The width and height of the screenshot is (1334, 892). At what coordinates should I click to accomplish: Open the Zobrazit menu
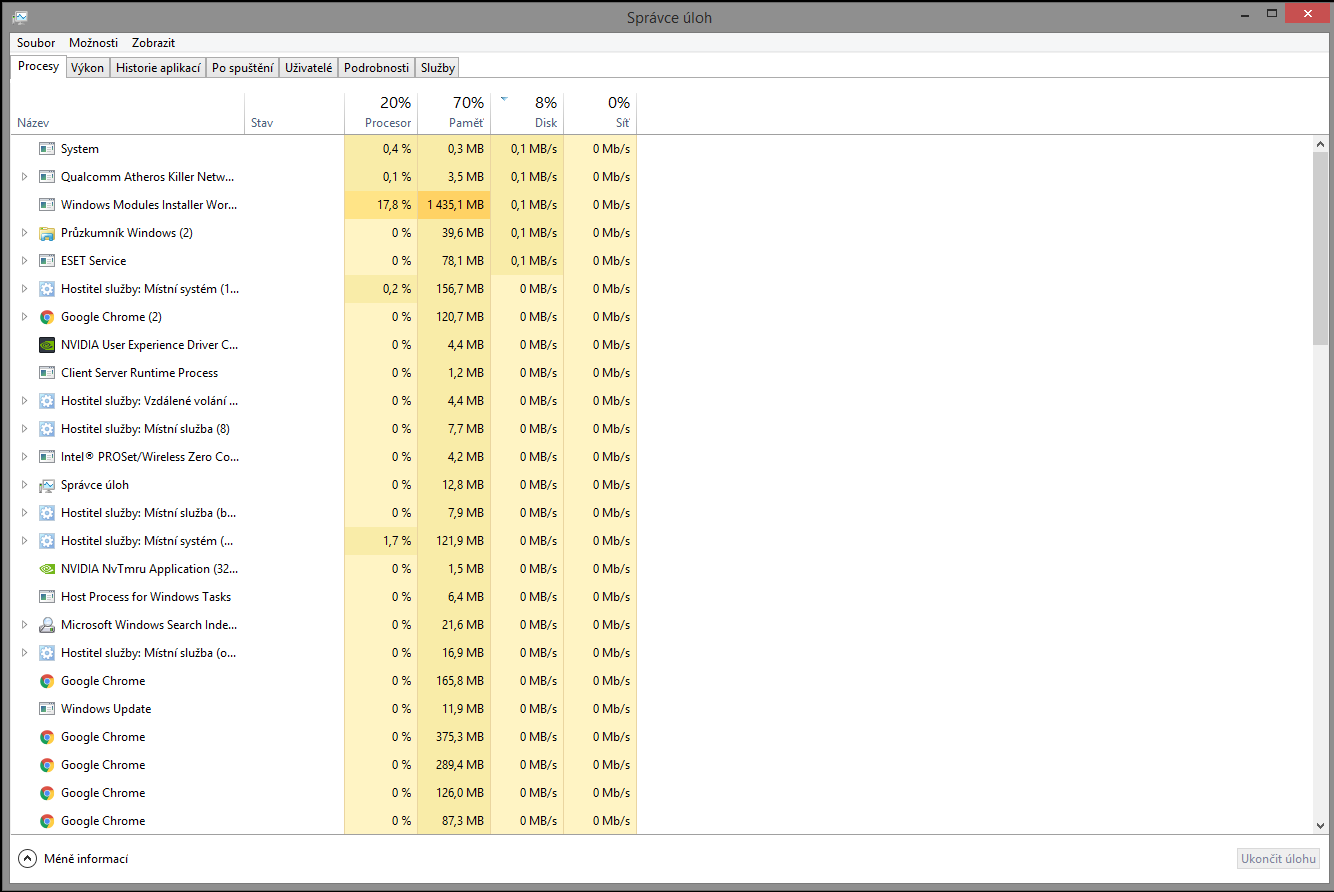pyautogui.click(x=154, y=43)
